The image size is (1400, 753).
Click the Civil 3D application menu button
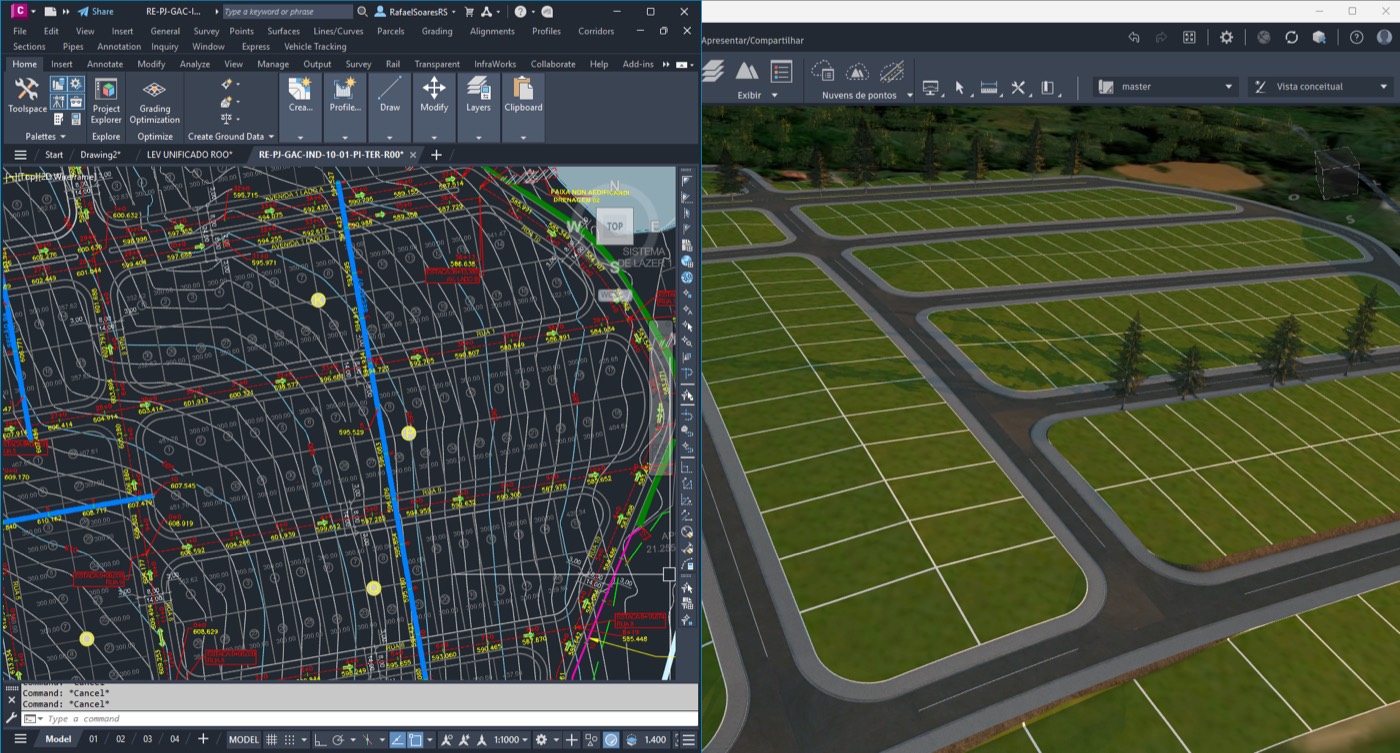(18, 11)
